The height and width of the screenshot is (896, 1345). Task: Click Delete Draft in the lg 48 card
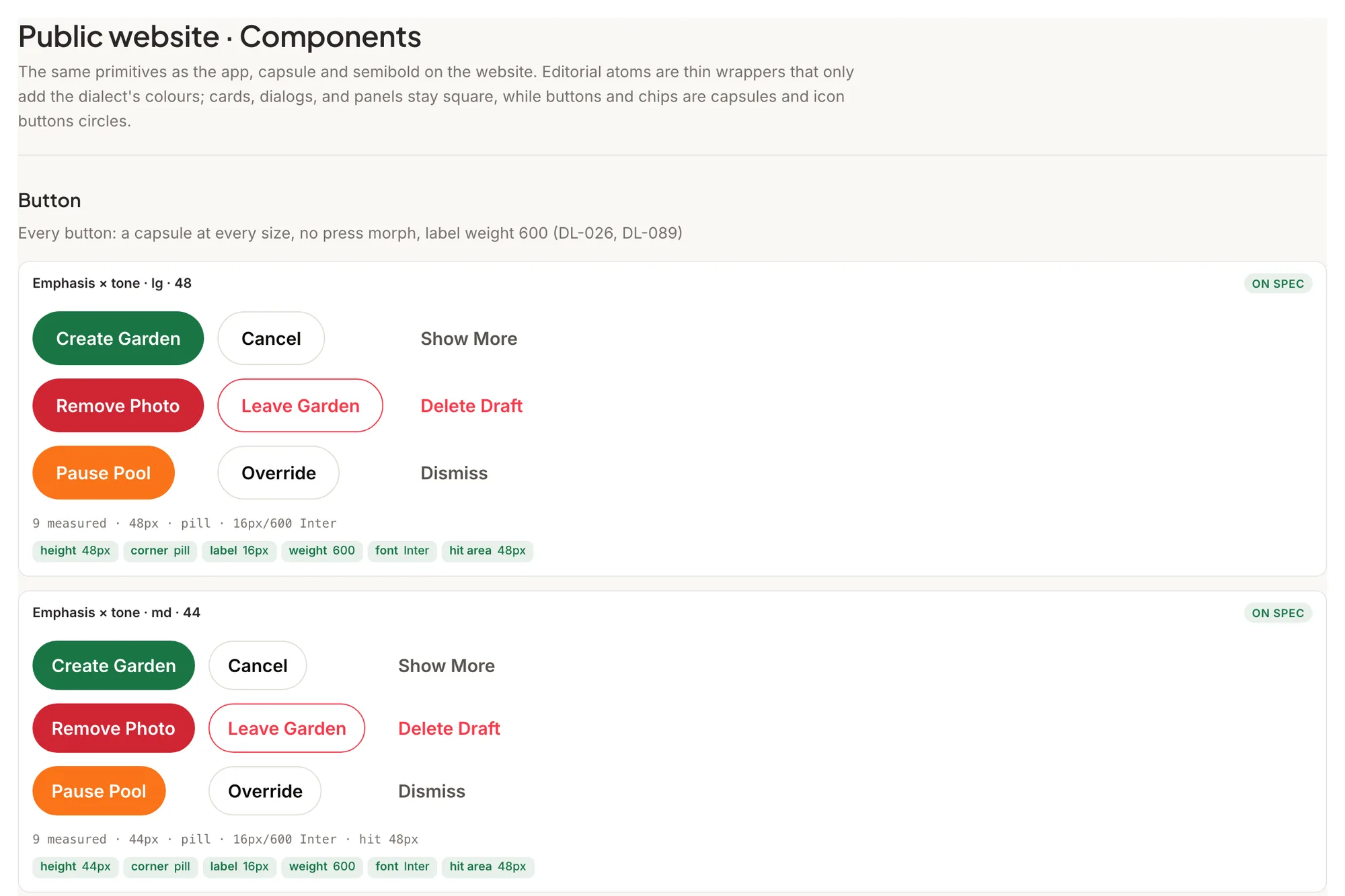pyautogui.click(x=471, y=405)
